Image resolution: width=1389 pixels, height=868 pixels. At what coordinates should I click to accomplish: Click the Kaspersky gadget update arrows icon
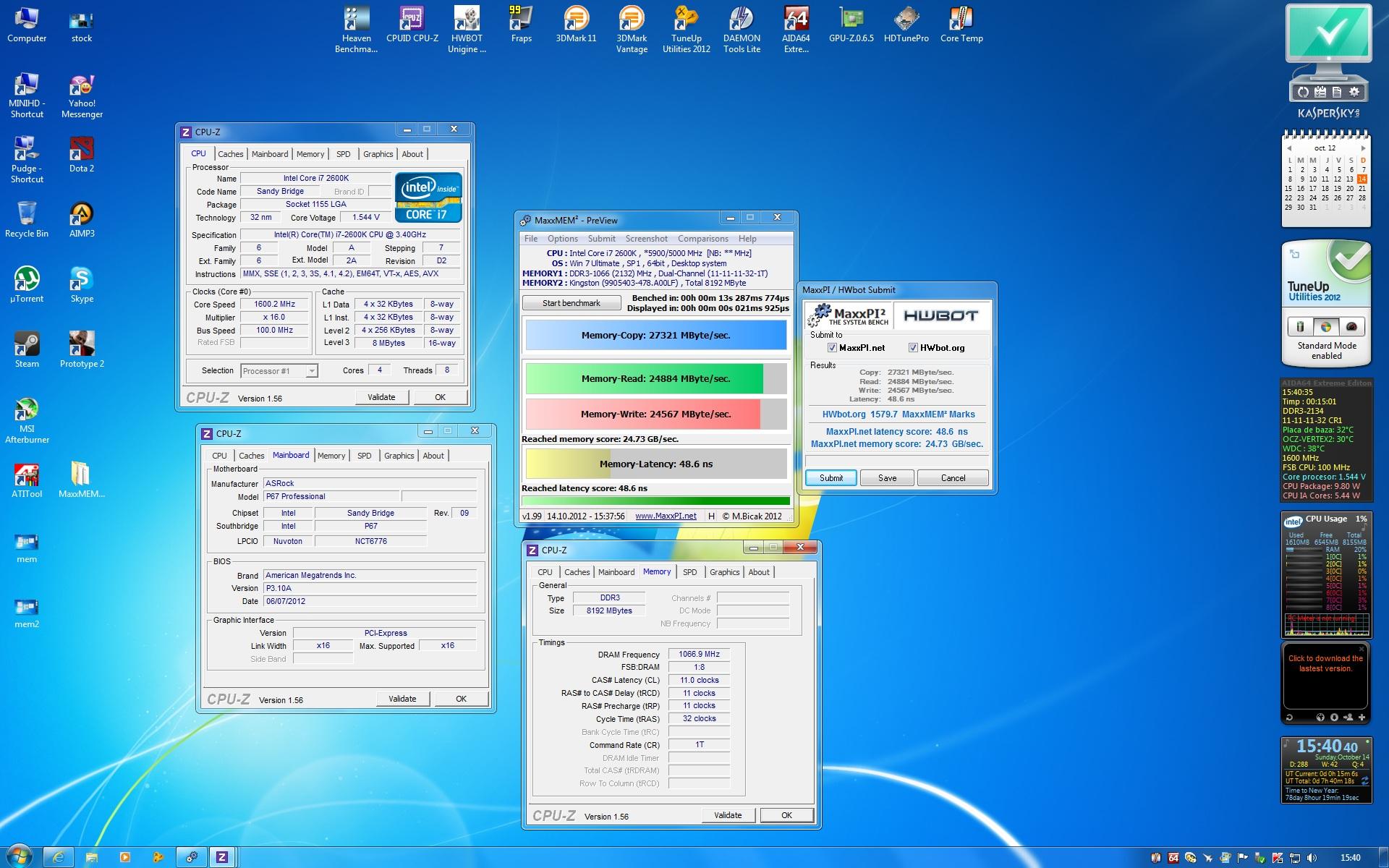[x=1303, y=92]
